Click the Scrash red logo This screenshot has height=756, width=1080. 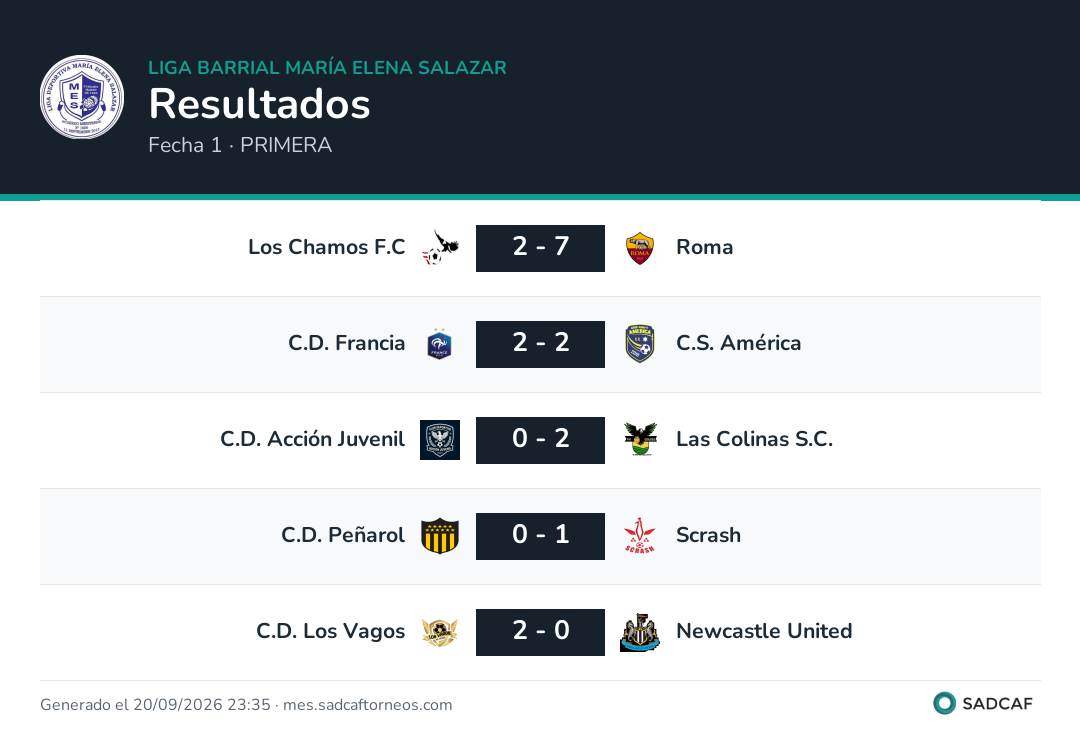click(x=640, y=536)
